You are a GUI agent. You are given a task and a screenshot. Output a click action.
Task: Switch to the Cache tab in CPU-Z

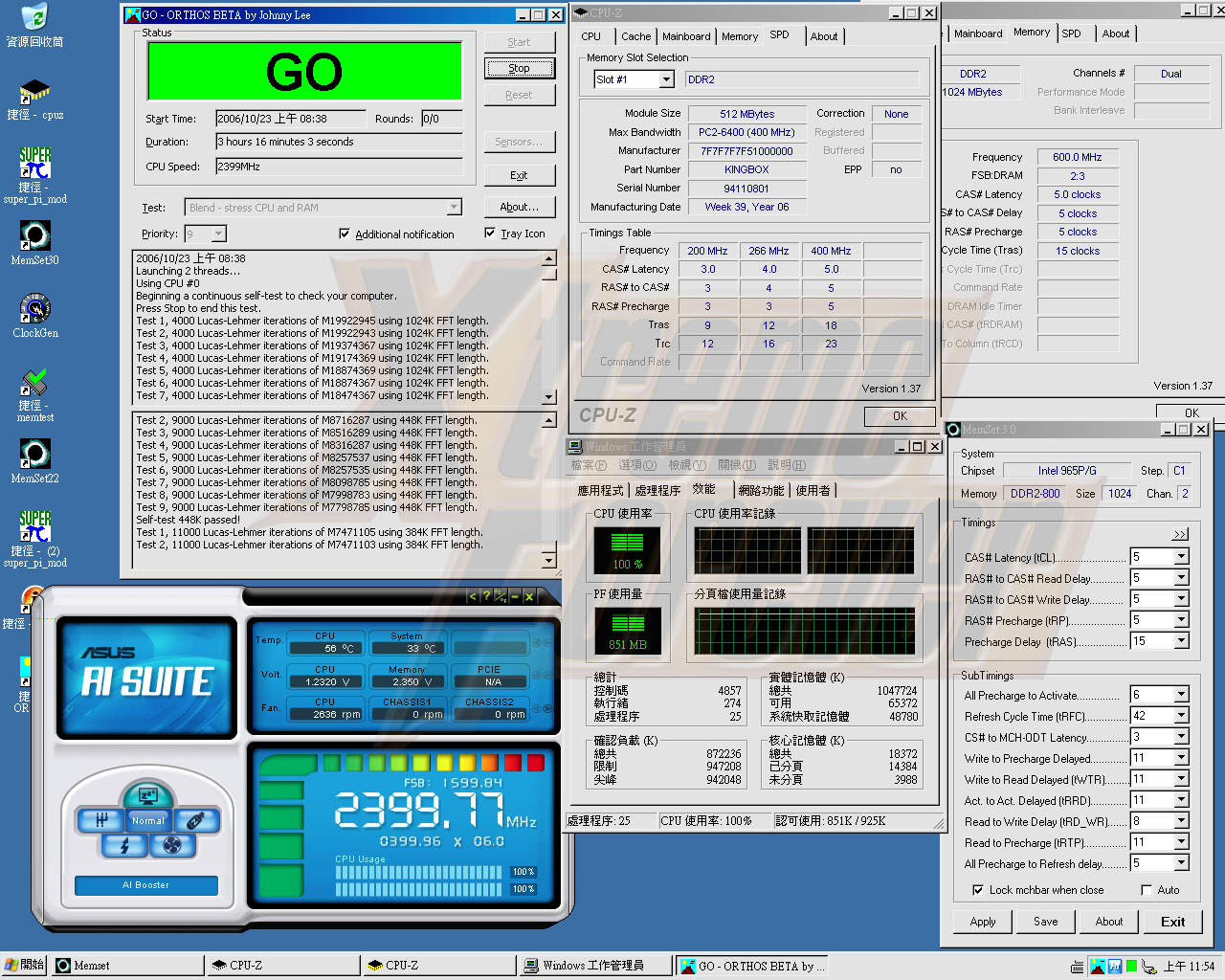[x=635, y=36]
